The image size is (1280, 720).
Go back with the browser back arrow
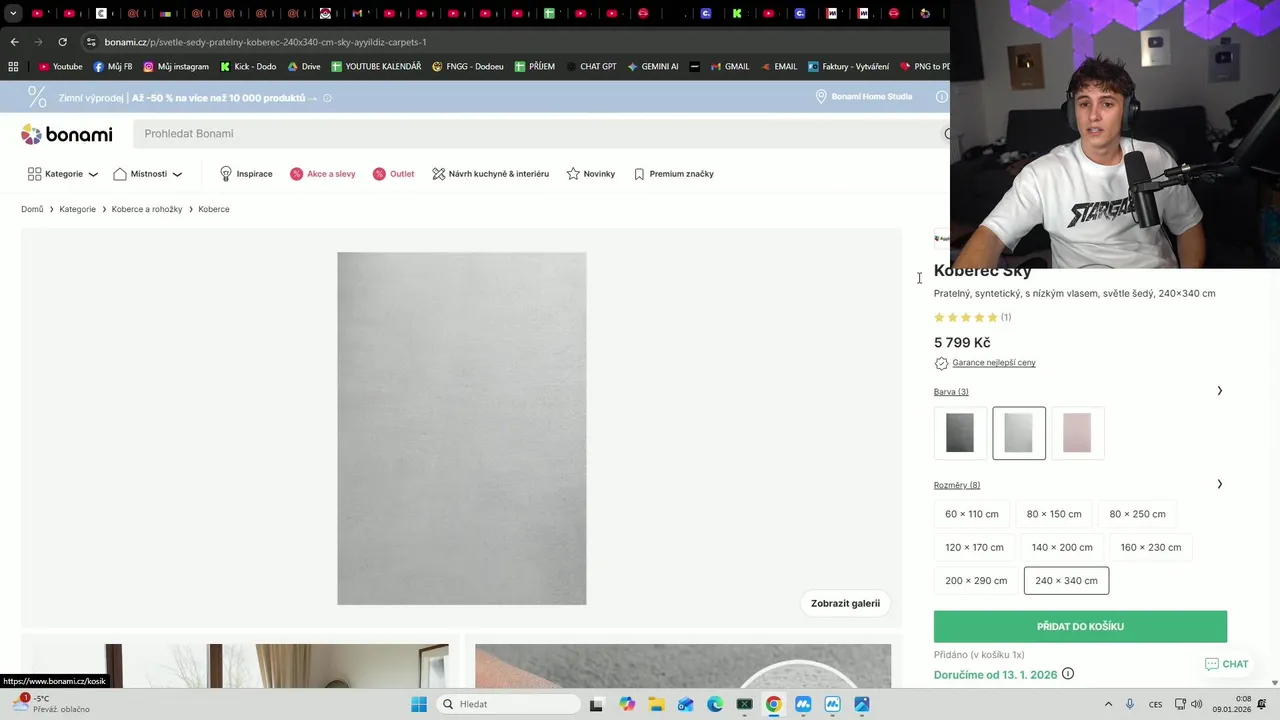tap(14, 42)
